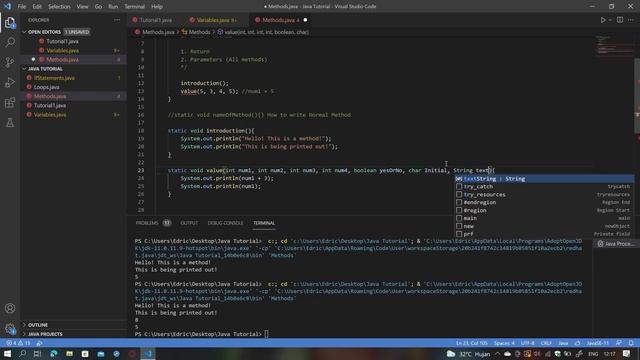Open the File menu
Image resolution: width=640 pixels, height=360 pixels.
click(x=22, y=7)
